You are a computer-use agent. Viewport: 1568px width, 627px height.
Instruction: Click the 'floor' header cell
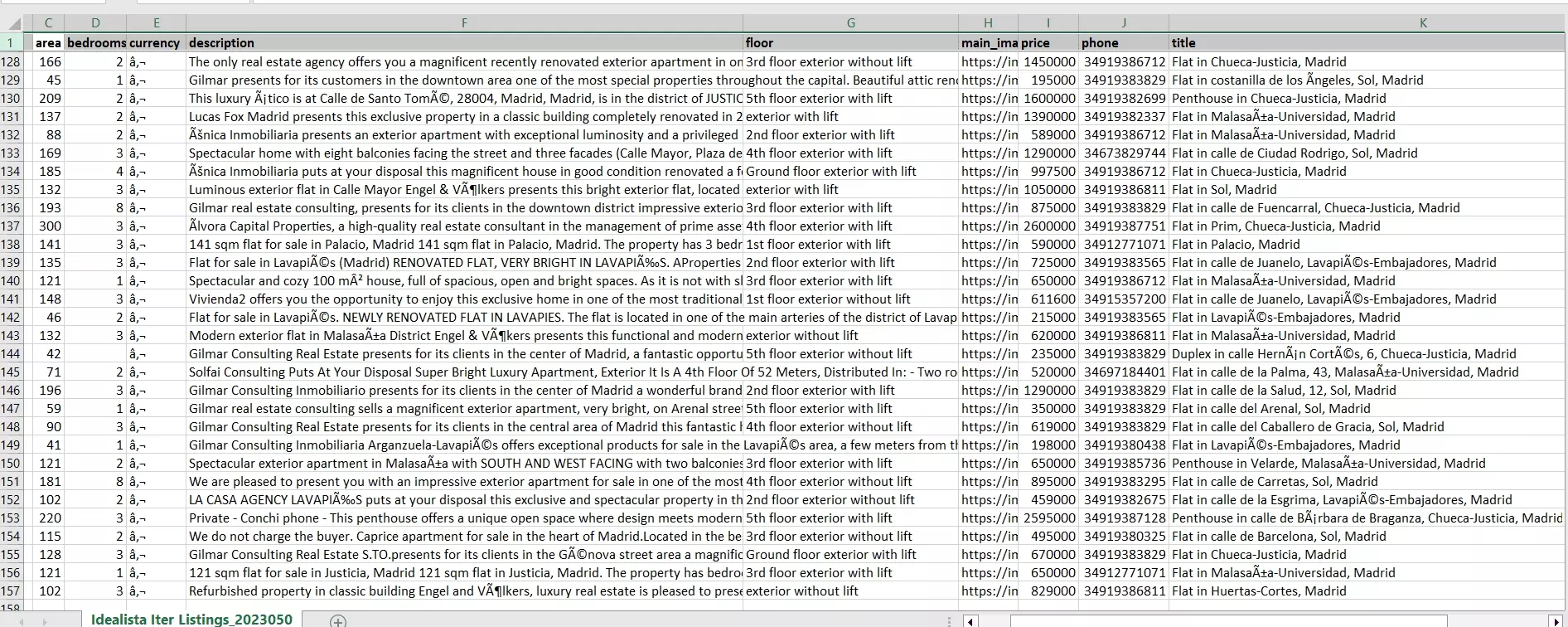(x=850, y=42)
